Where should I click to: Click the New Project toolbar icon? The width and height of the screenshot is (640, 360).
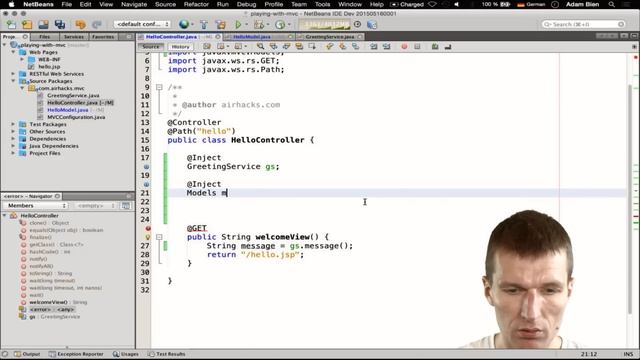(x=27, y=24)
